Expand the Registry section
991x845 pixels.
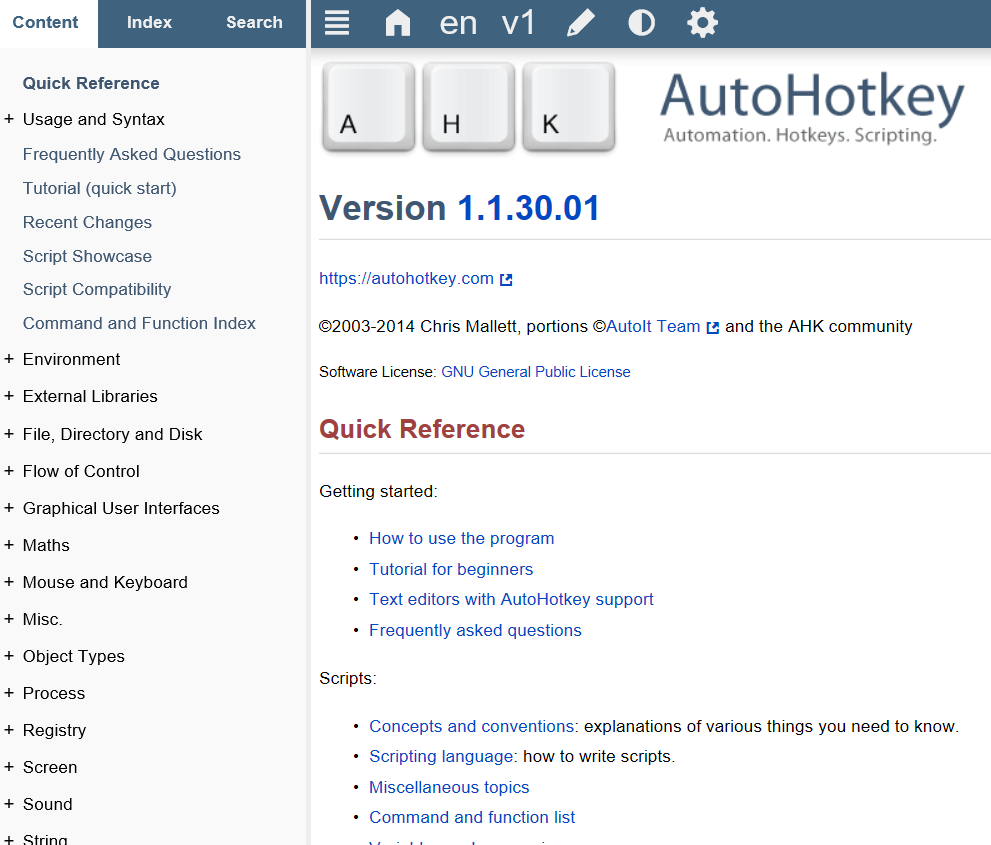(9, 730)
